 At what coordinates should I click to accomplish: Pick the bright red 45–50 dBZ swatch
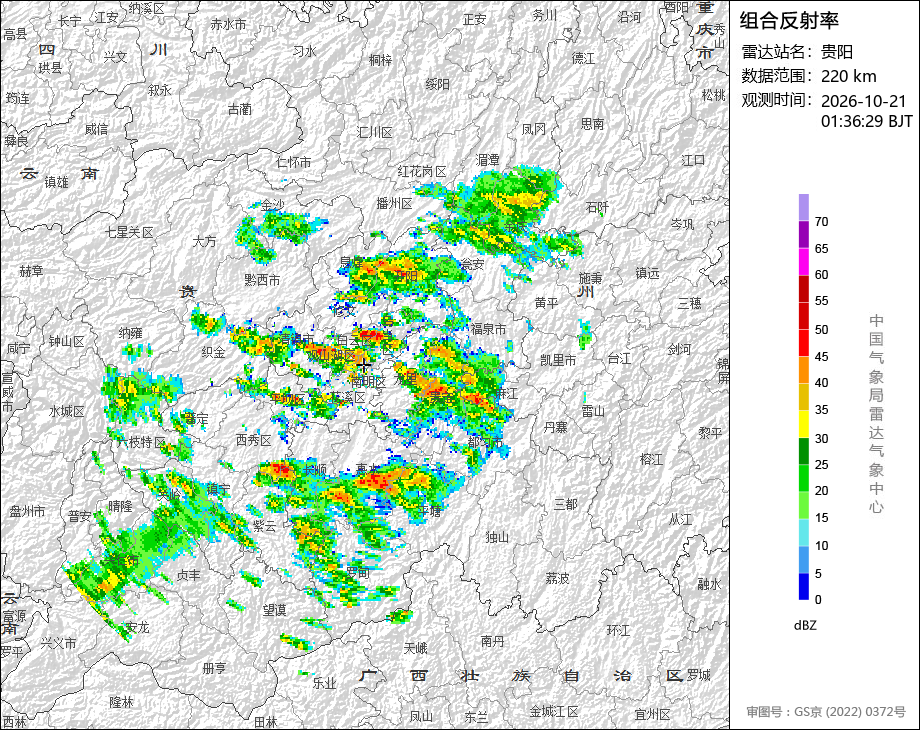803,343
